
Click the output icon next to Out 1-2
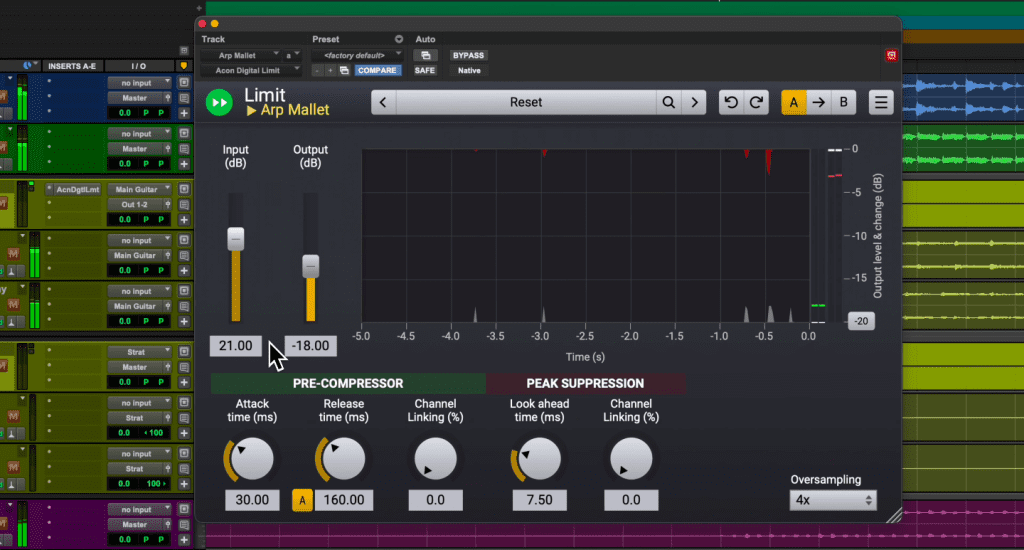[168, 204]
